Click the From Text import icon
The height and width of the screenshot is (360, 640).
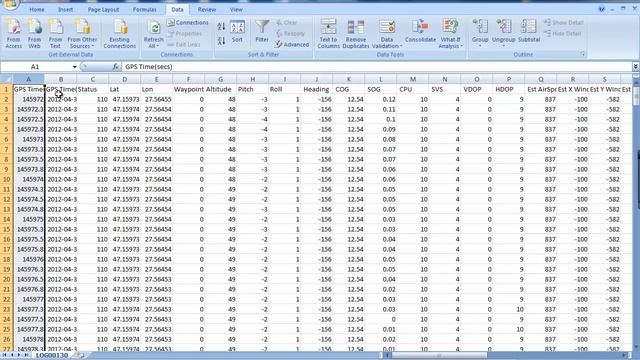point(55,33)
